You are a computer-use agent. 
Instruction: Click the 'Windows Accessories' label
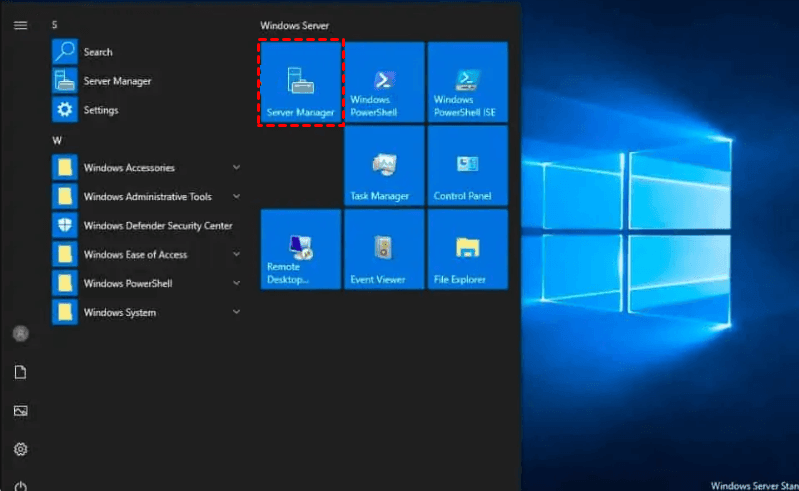[129, 168]
